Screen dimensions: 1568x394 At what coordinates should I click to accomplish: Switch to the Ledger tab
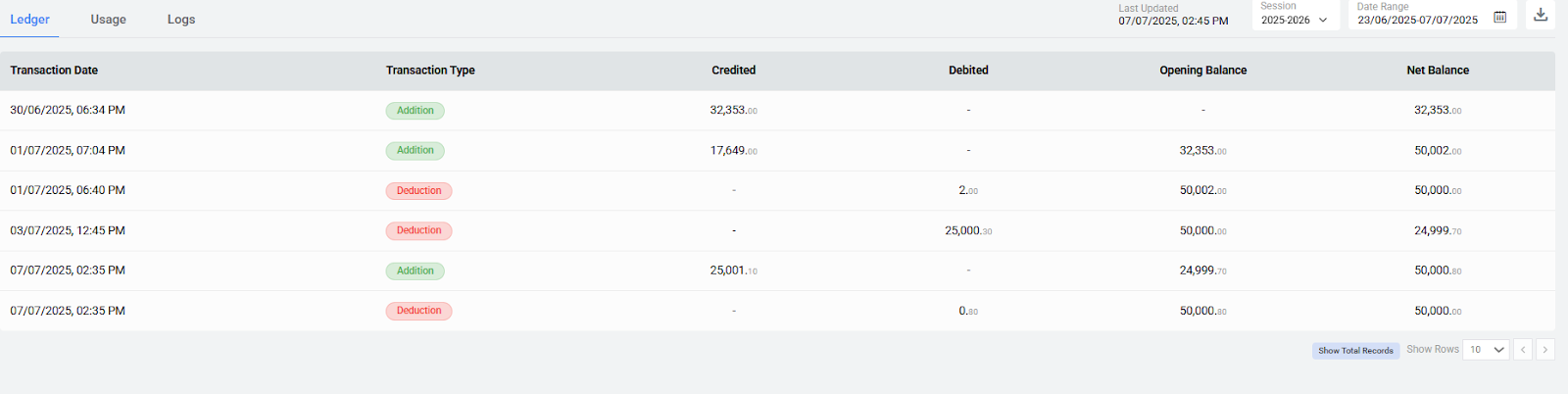point(29,20)
